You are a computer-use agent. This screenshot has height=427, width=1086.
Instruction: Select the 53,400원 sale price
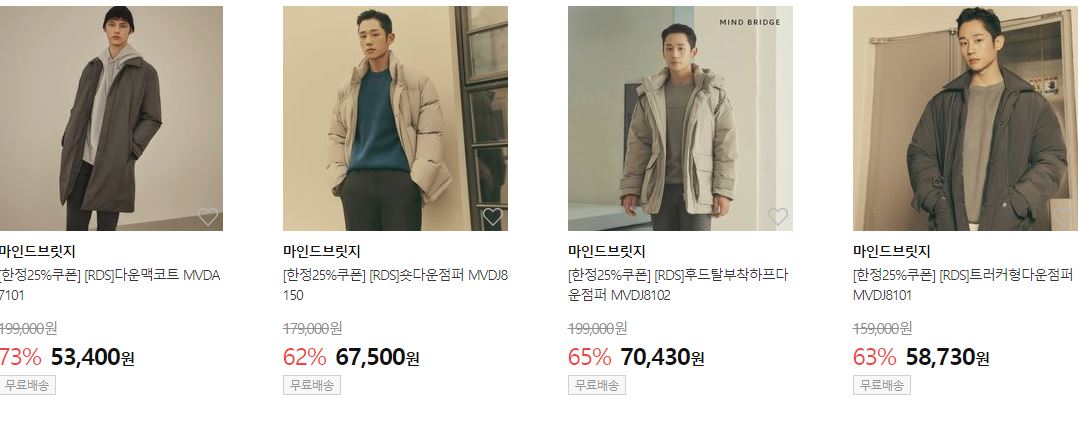pyautogui.click(x=93, y=357)
